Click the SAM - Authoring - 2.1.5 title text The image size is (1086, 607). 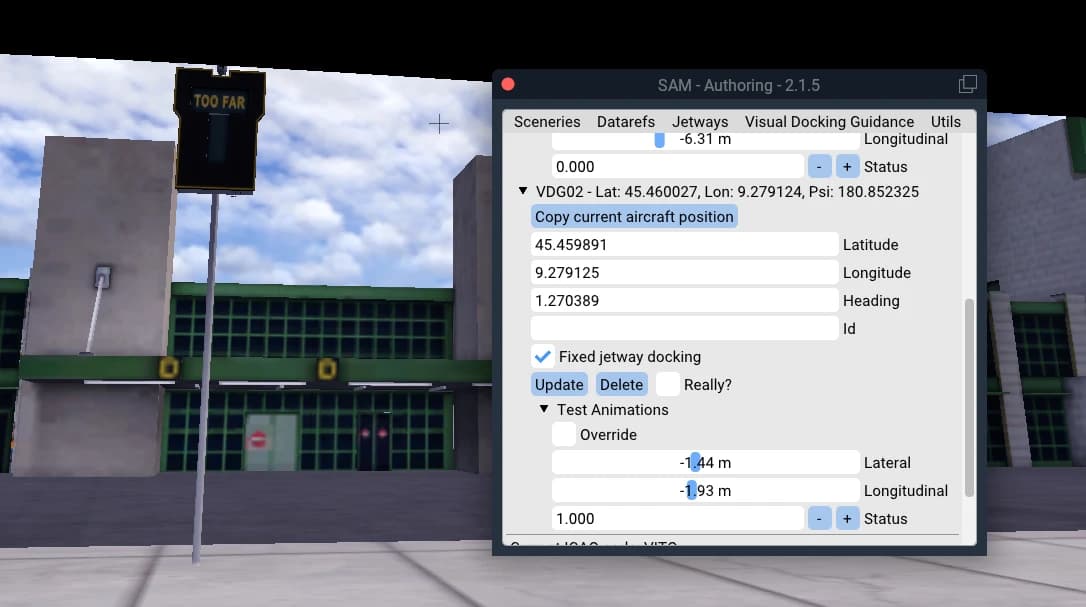(x=738, y=85)
